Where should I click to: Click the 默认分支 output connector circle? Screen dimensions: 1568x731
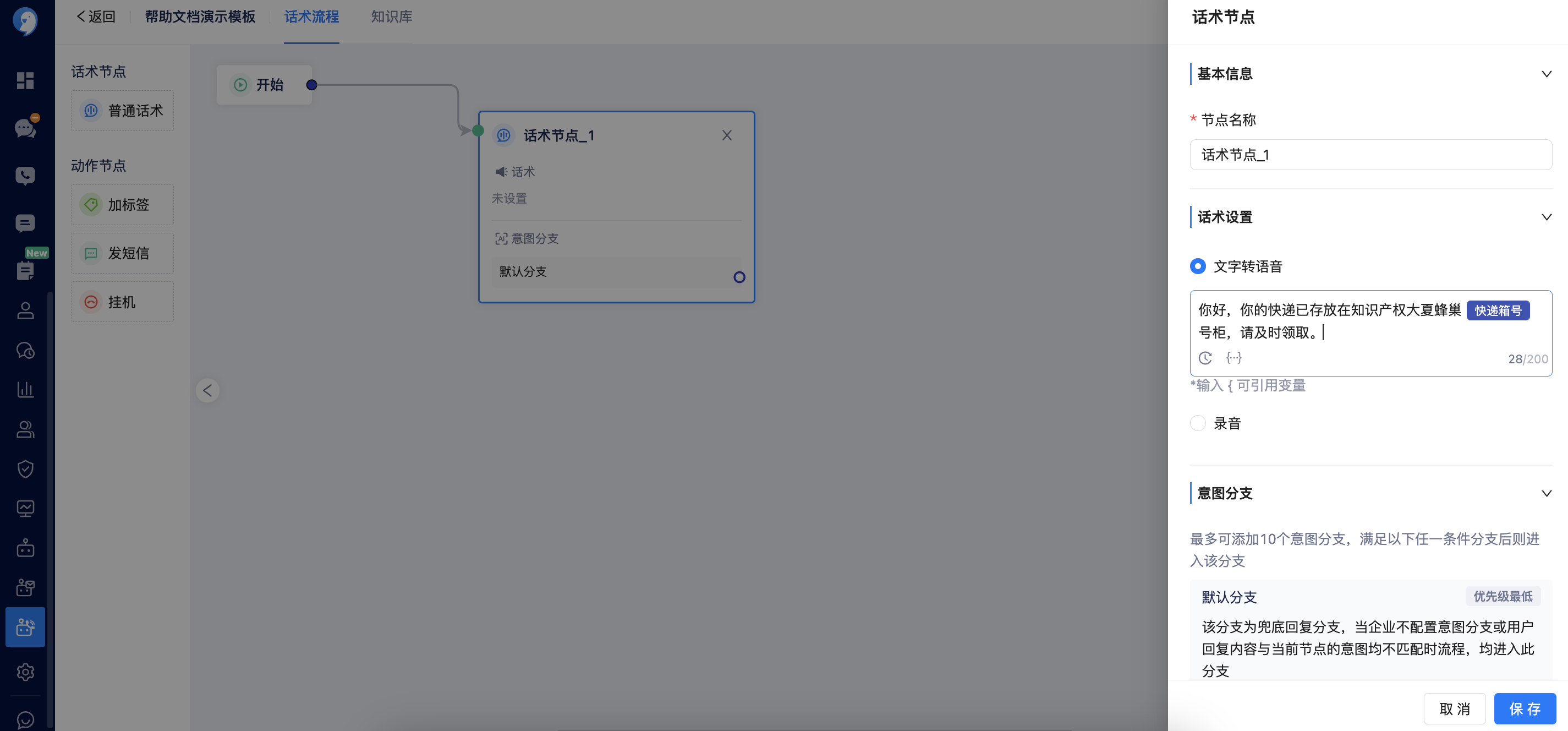739,277
